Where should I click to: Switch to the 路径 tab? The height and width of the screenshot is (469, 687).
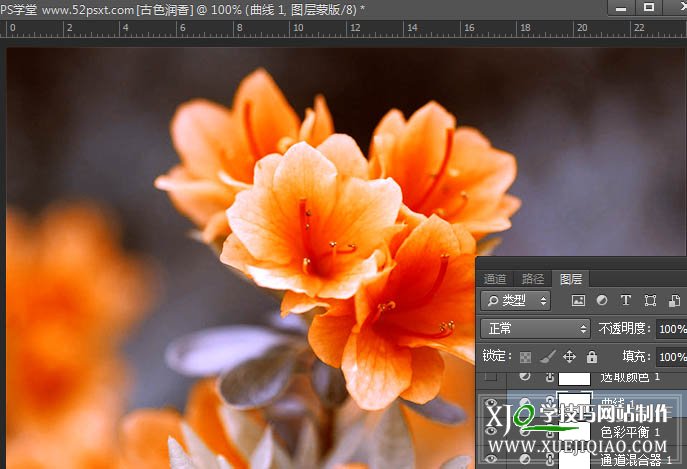click(x=533, y=279)
